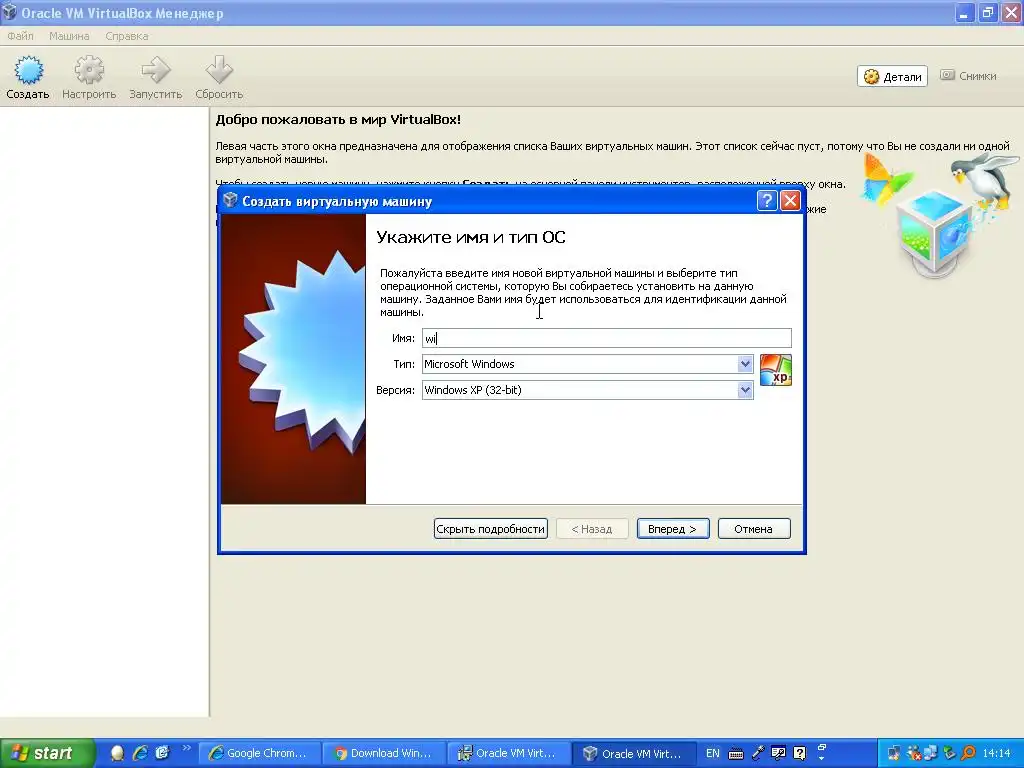Click the keyboard icon in language bar
This screenshot has height=768, width=1024.
[735, 754]
